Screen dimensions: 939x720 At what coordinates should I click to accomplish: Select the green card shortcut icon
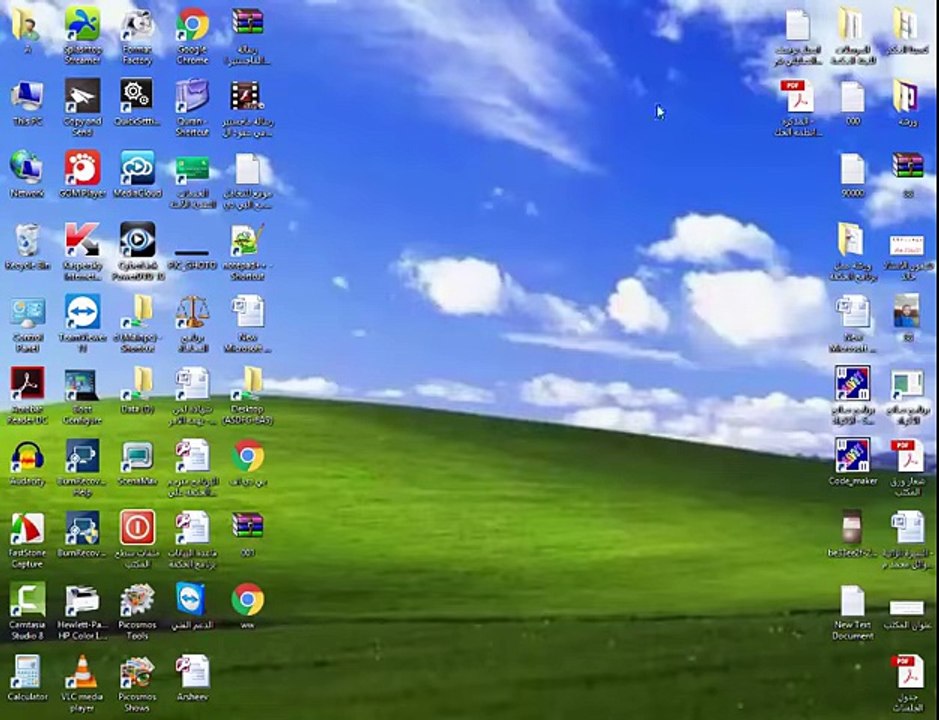click(192, 180)
